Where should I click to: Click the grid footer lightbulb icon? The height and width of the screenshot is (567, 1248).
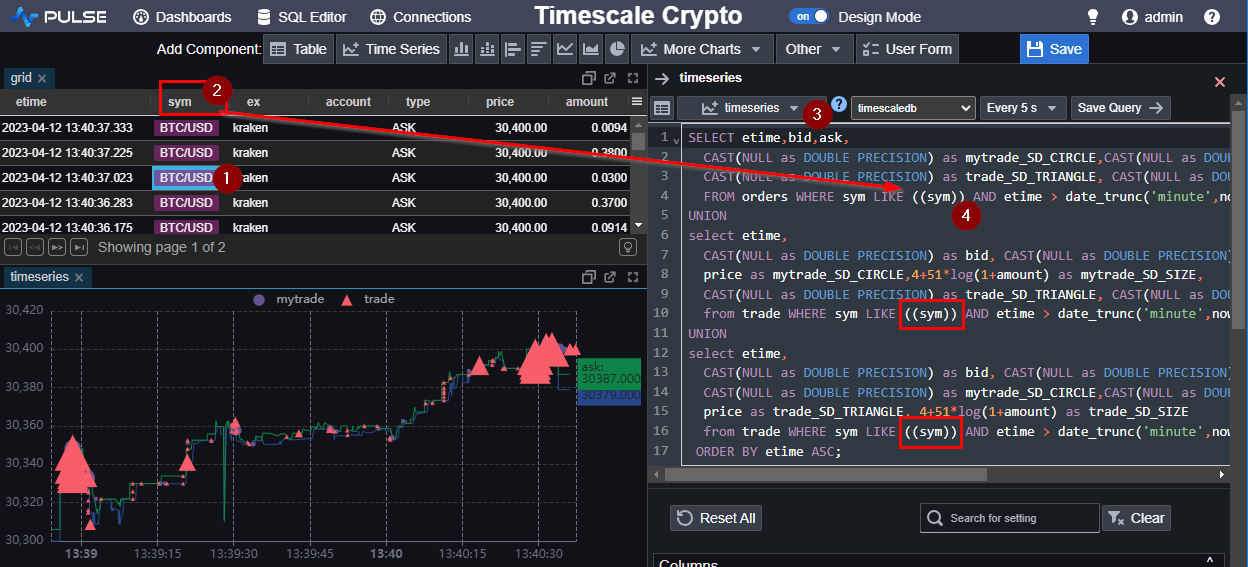pyautogui.click(x=628, y=247)
